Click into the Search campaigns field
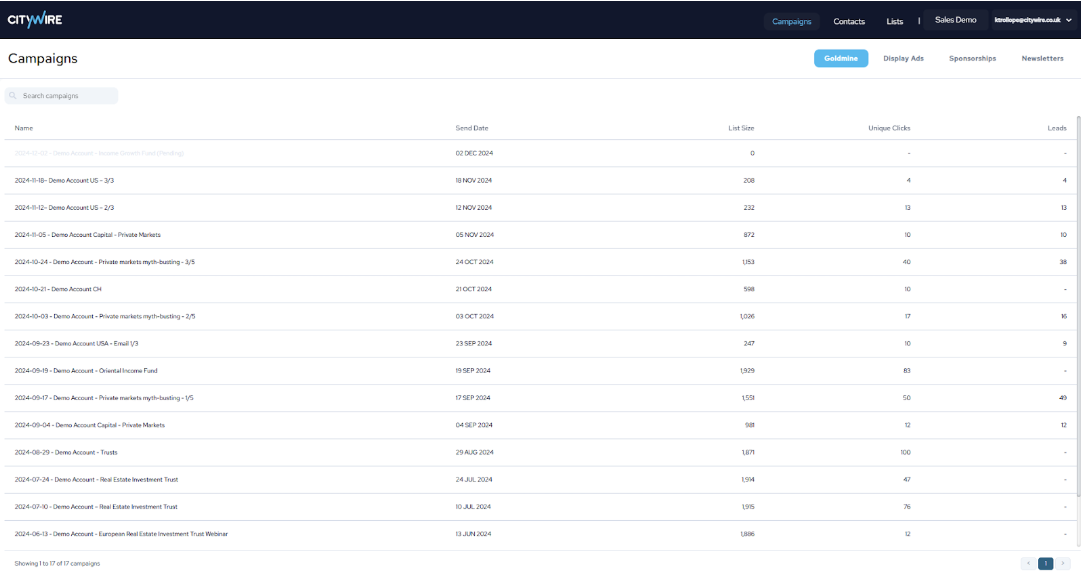Image resolution: width=1081 pixels, height=577 pixels. 65,96
